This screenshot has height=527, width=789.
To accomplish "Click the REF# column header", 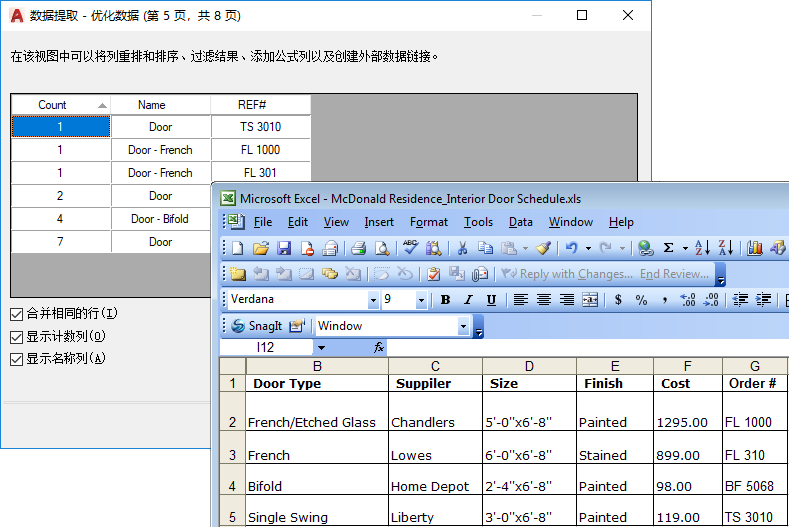I will [261, 105].
